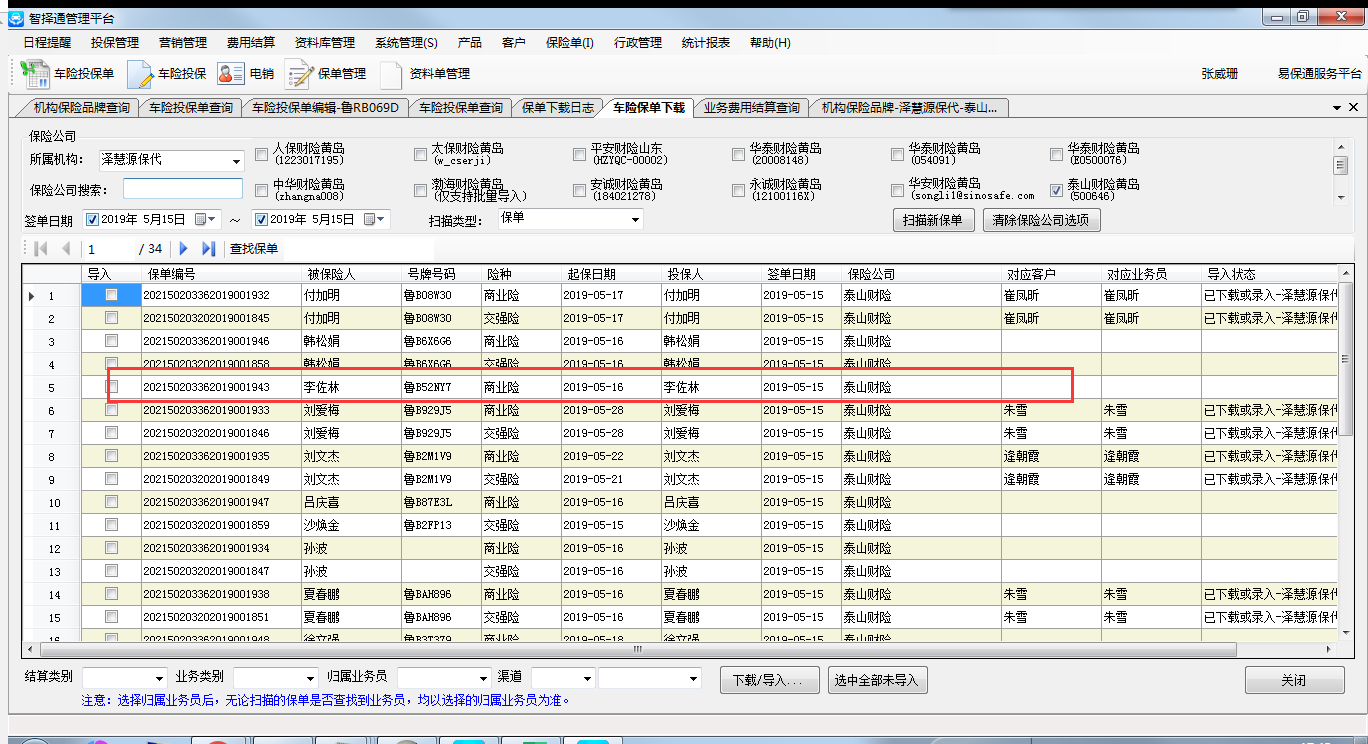Switch to the 保单下载日志 tab
This screenshot has width=1368, height=744.
[x=557, y=108]
